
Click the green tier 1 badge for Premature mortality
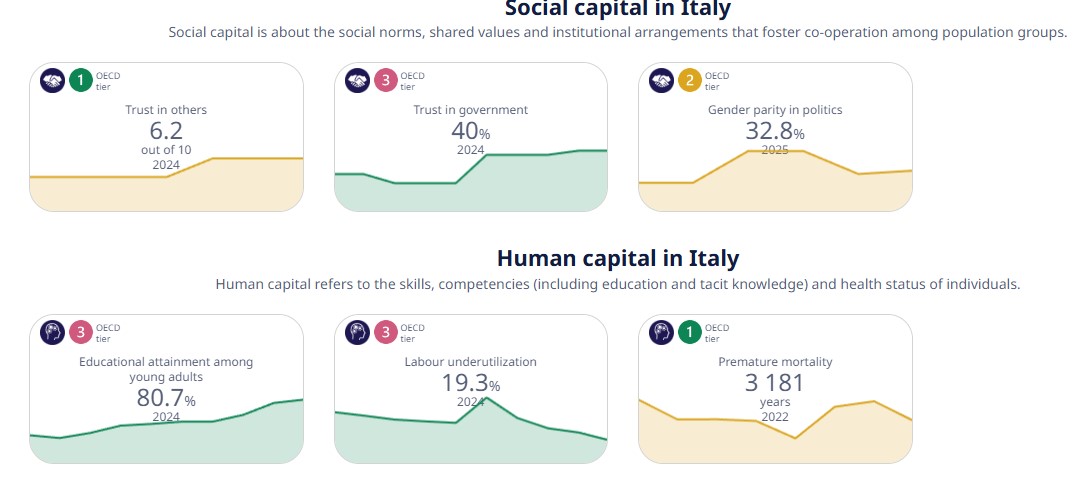pyautogui.click(x=690, y=332)
